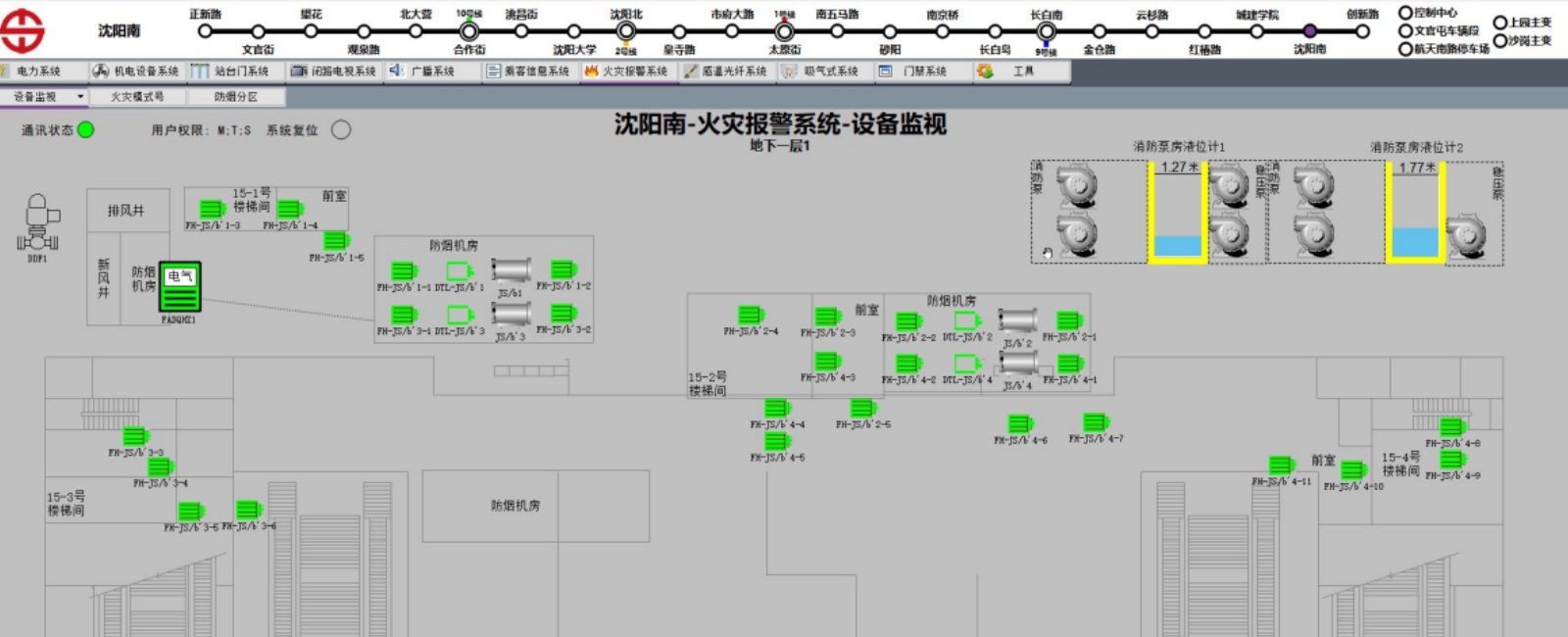Expand the 设备监视 dropdown arrow
The image size is (1568, 637).
80,97
